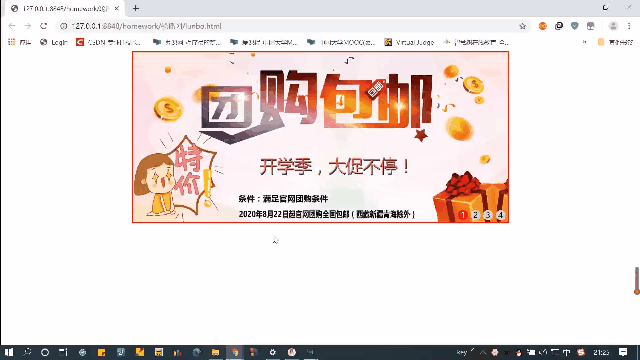This screenshot has width=640, height=360.
Task: Switch to carousel slide 1 indicator
Action: (463, 215)
